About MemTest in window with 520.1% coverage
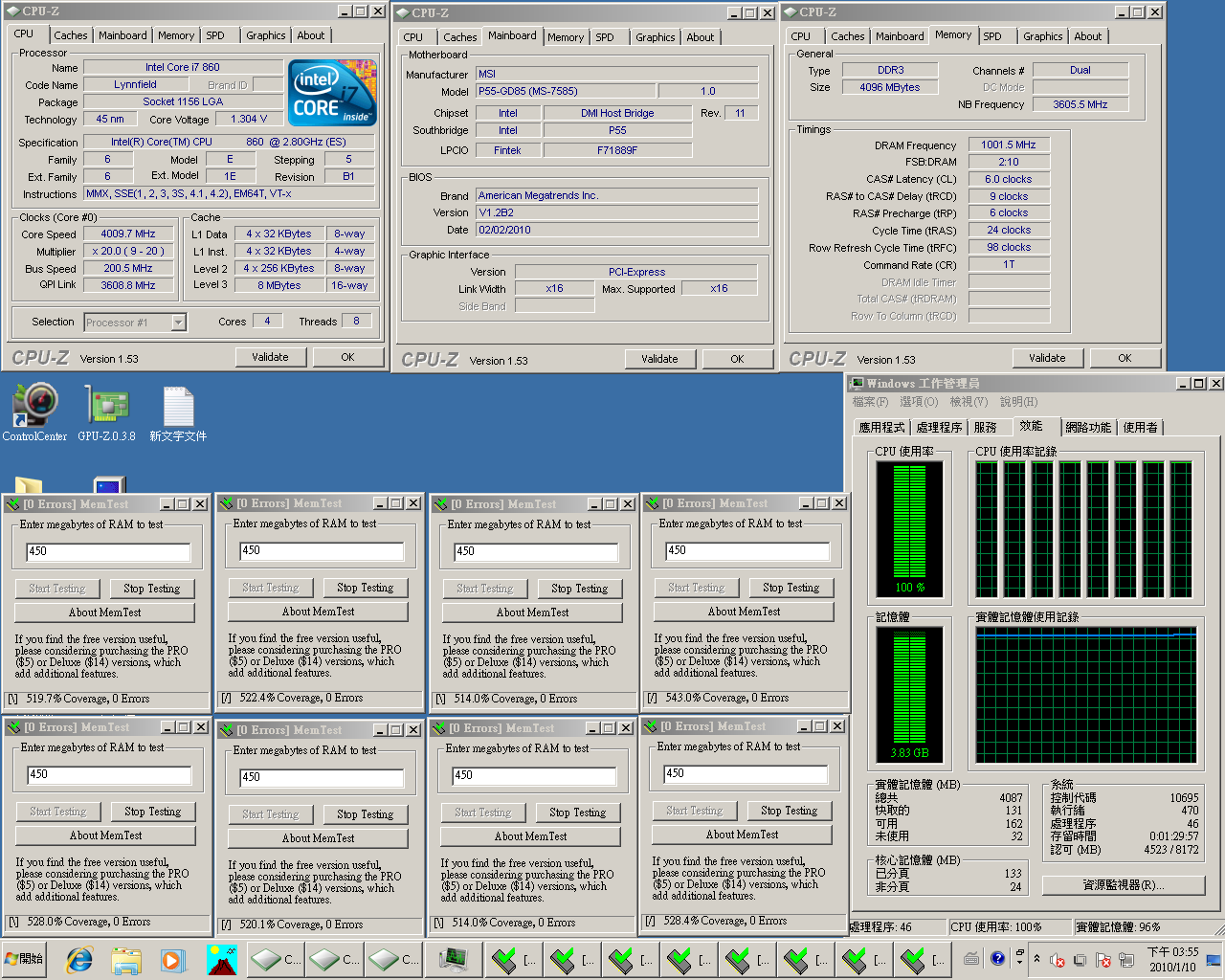This screenshot has height=980, width=1225. (x=318, y=837)
